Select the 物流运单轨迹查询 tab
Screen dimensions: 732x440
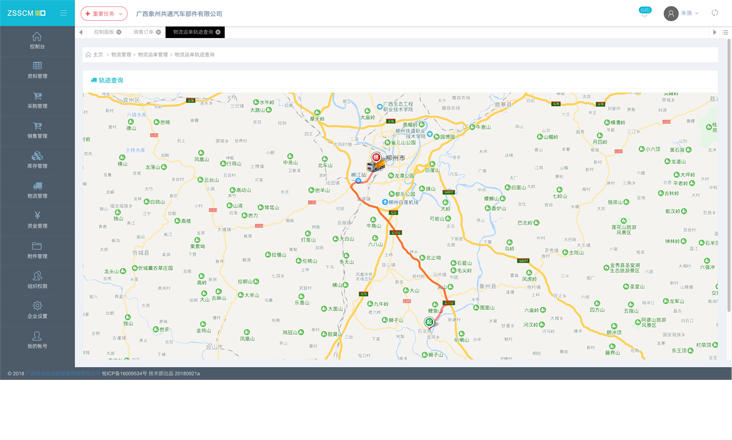pyautogui.click(x=193, y=32)
